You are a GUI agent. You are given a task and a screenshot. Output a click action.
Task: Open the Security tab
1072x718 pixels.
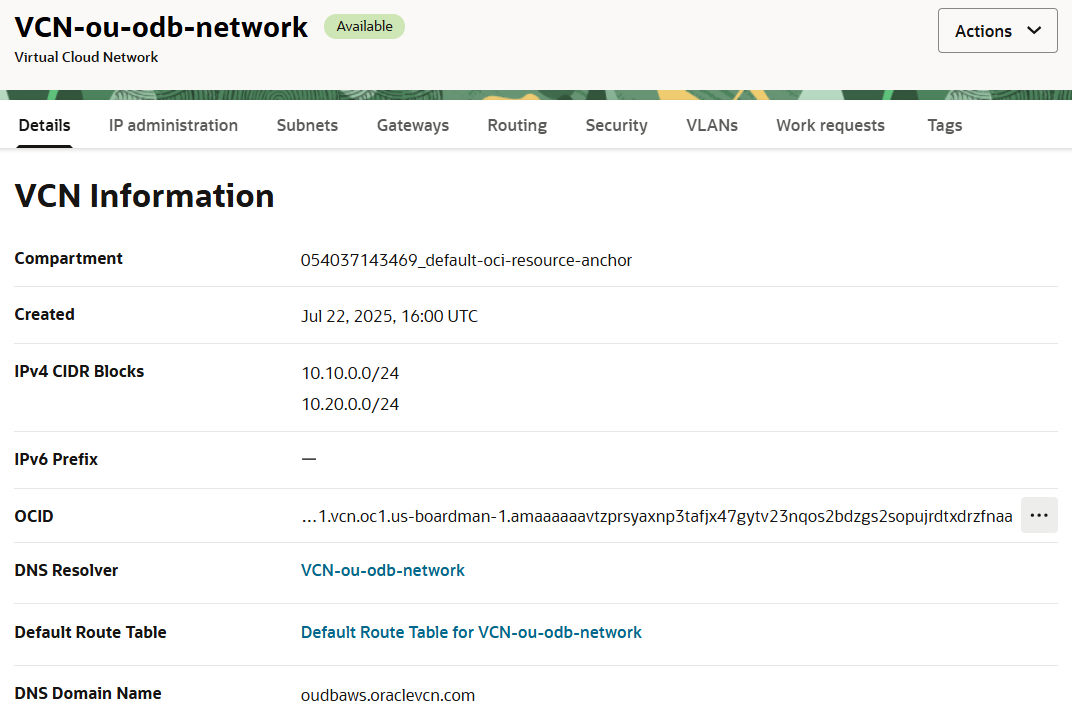pos(616,125)
